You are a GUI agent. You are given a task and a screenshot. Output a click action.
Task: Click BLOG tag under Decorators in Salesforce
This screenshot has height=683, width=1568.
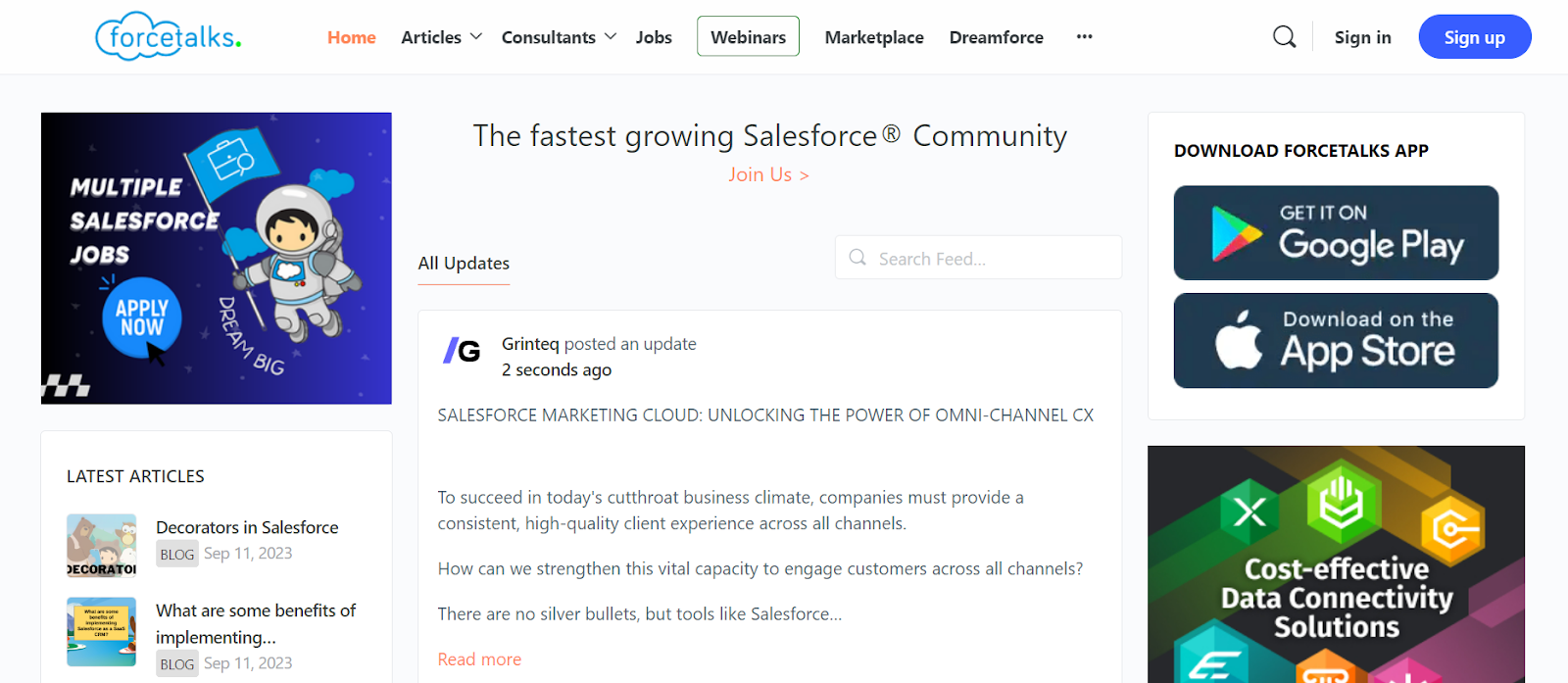pos(177,555)
